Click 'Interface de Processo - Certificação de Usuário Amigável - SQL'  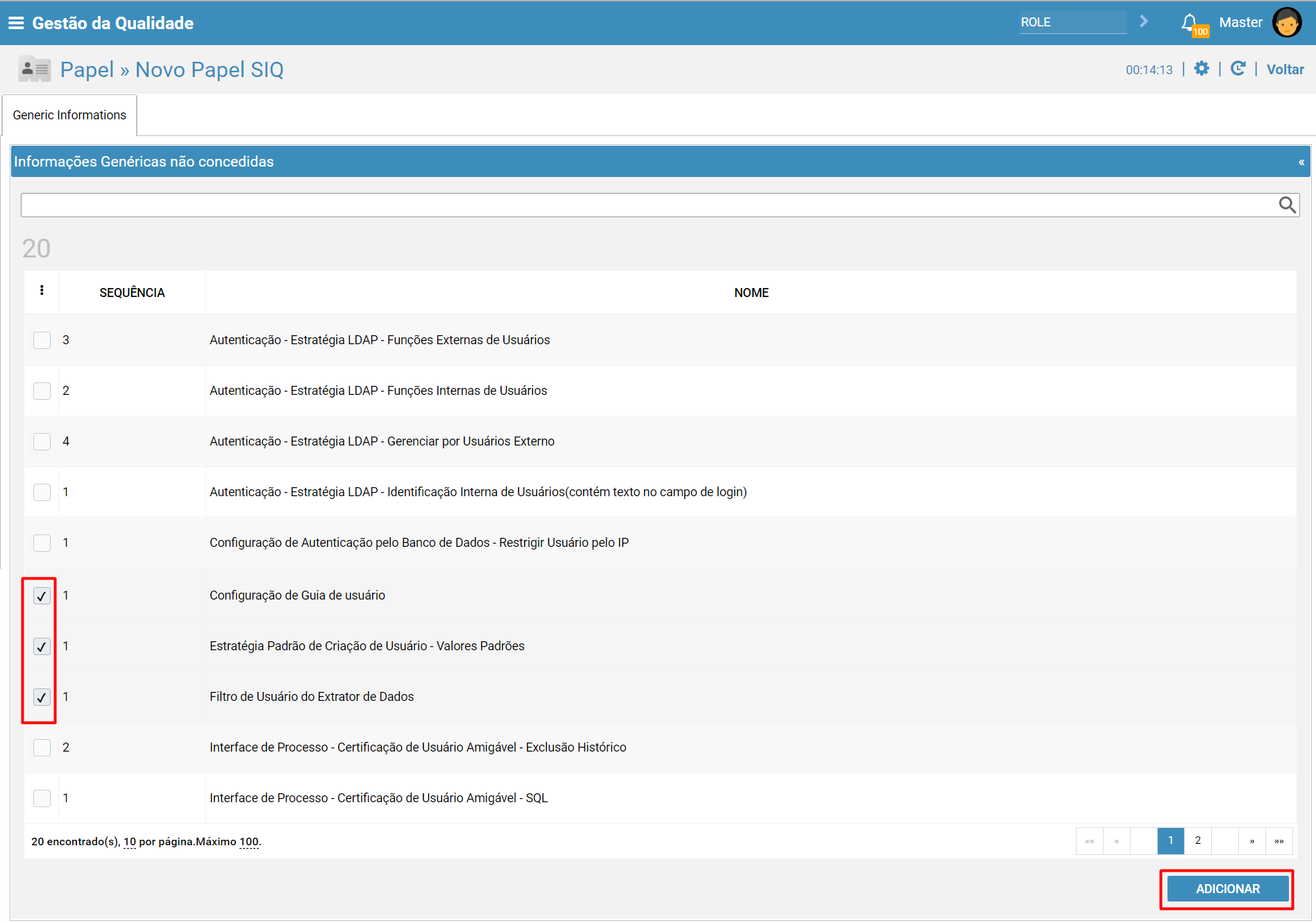(379, 798)
